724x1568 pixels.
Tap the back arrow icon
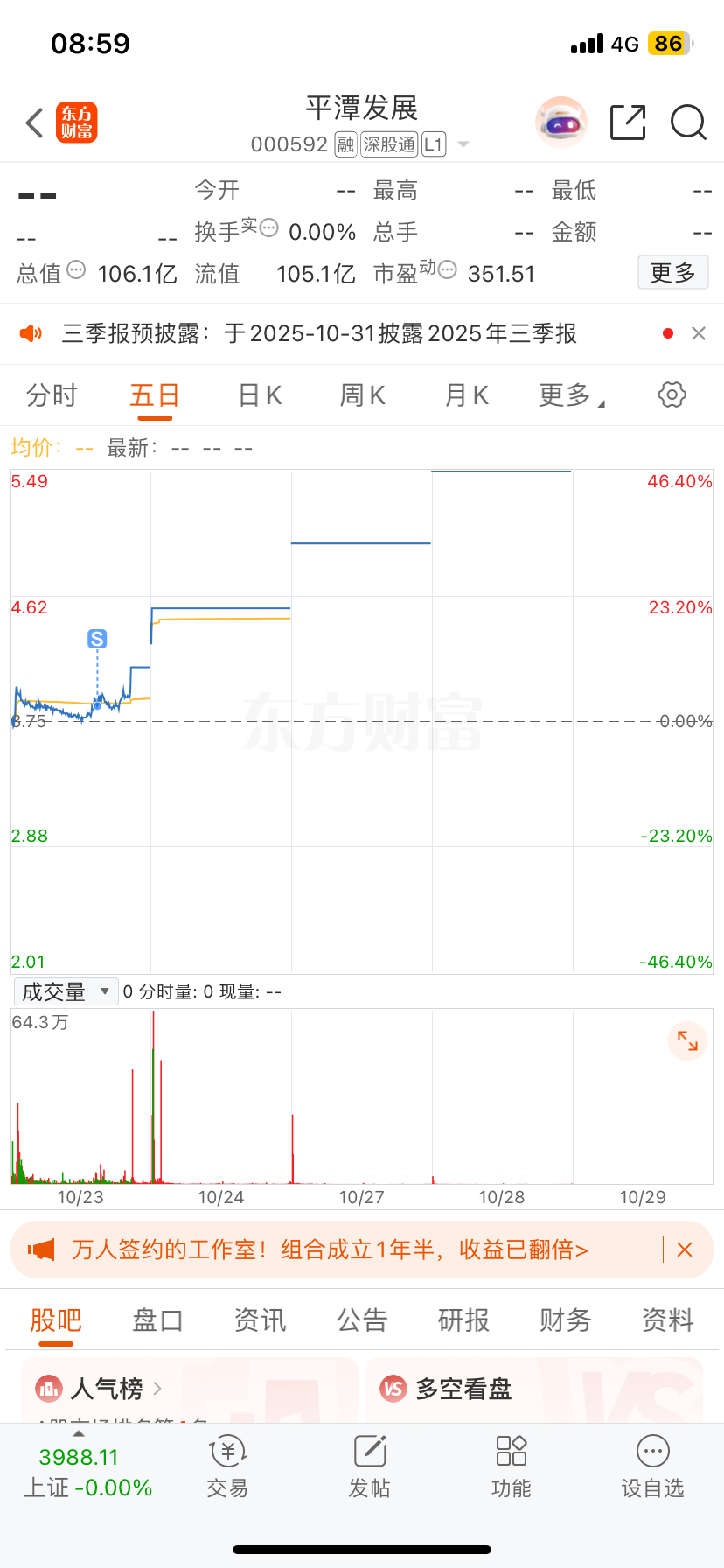35,122
